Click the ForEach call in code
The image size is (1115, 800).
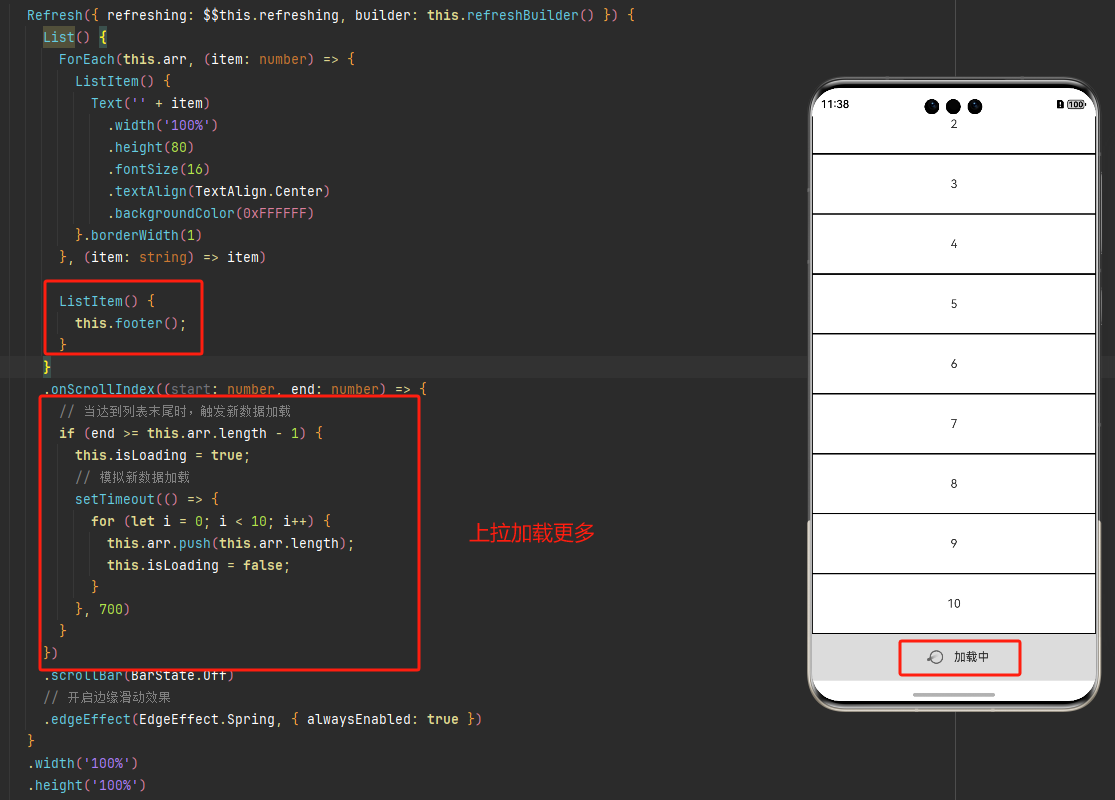coord(86,59)
